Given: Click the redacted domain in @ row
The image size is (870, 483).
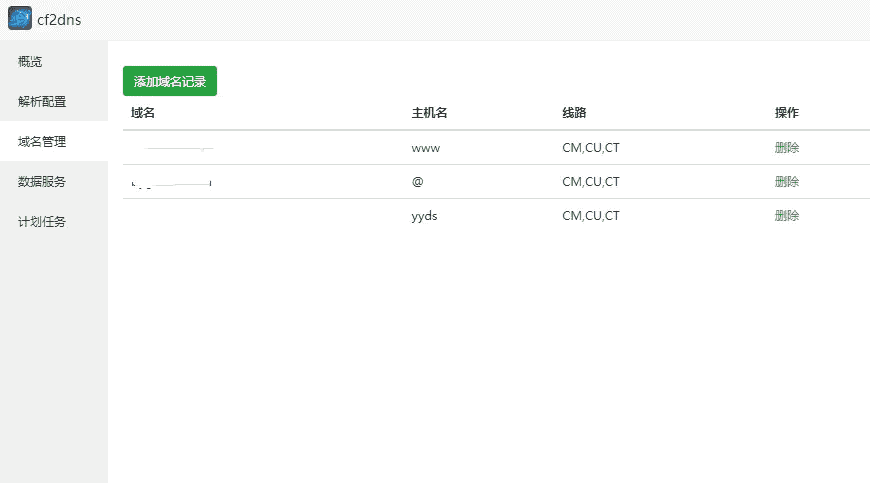Looking at the screenshot, I should (x=171, y=183).
